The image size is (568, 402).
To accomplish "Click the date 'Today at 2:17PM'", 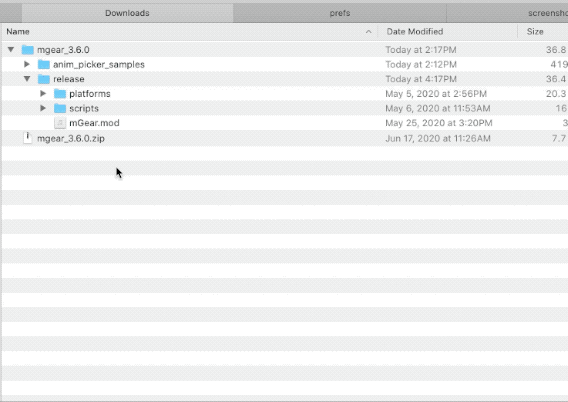I will point(421,50).
